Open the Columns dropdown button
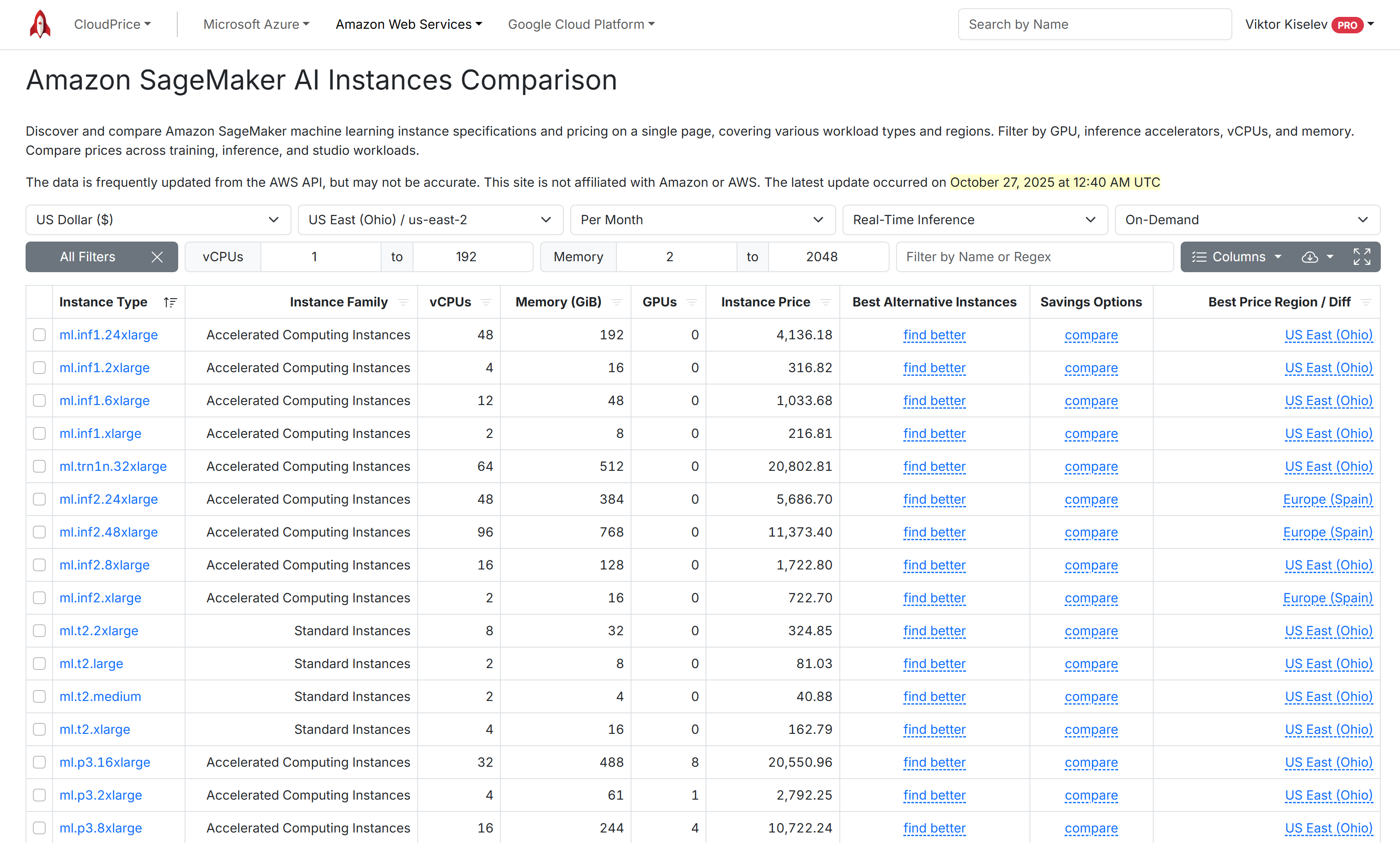This screenshot has width=1400, height=843. coord(1236,257)
